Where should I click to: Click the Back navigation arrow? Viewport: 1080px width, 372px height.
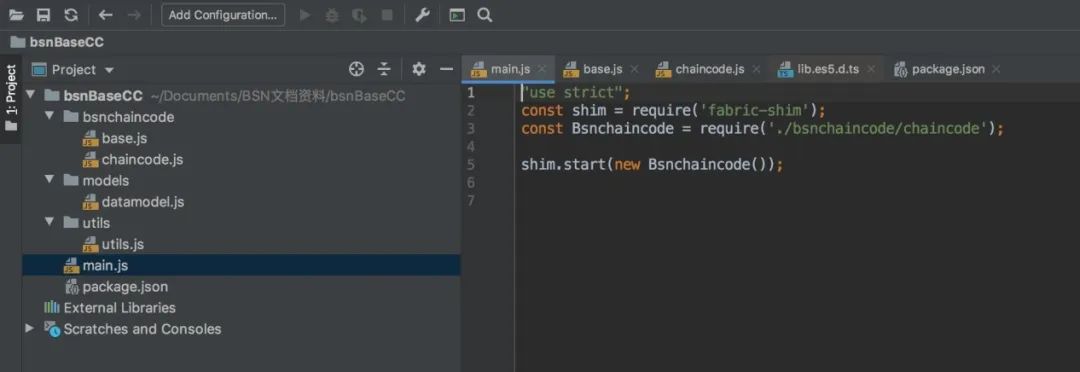pos(105,14)
